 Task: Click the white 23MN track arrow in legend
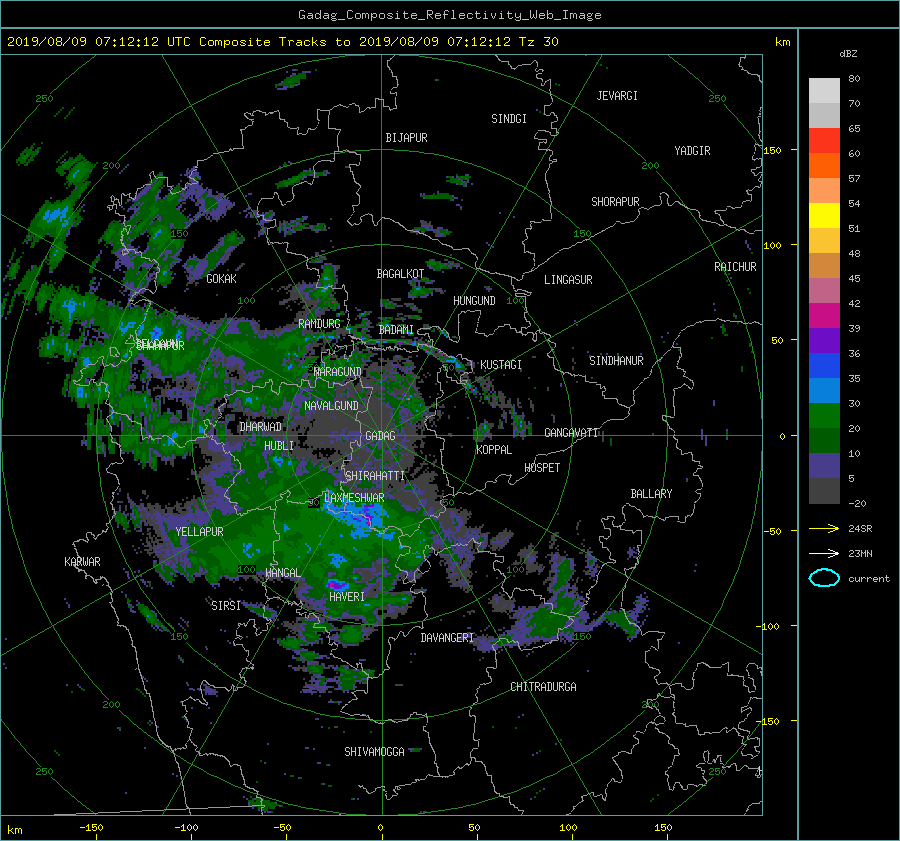(x=824, y=553)
